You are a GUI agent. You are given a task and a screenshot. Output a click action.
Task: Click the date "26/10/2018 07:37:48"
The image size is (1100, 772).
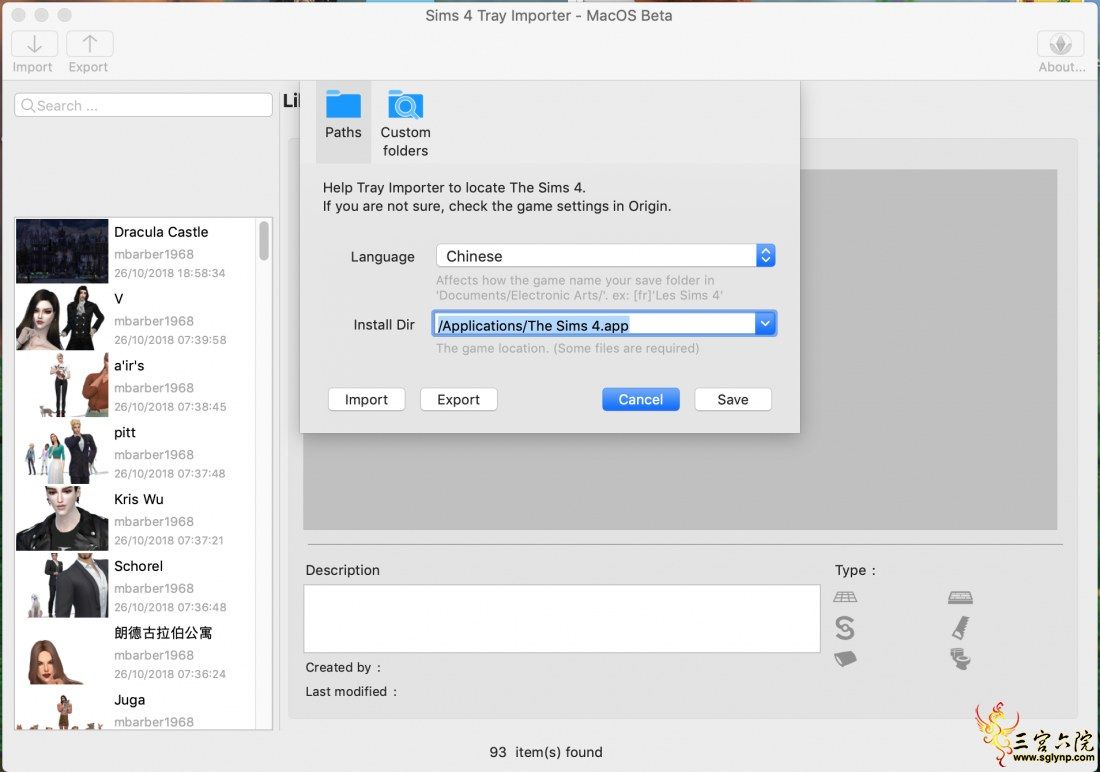[170, 473]
